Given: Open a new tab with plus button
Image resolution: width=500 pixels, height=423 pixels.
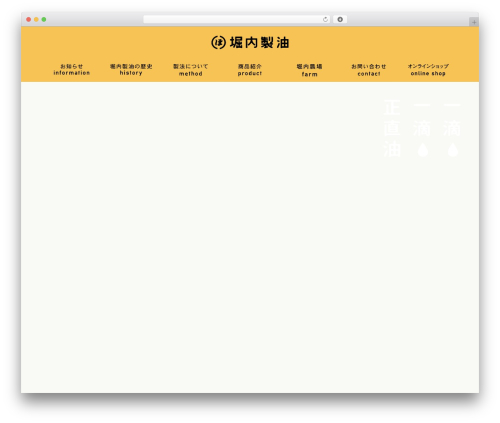Looking at the screenshot, I should coord(474,22).
